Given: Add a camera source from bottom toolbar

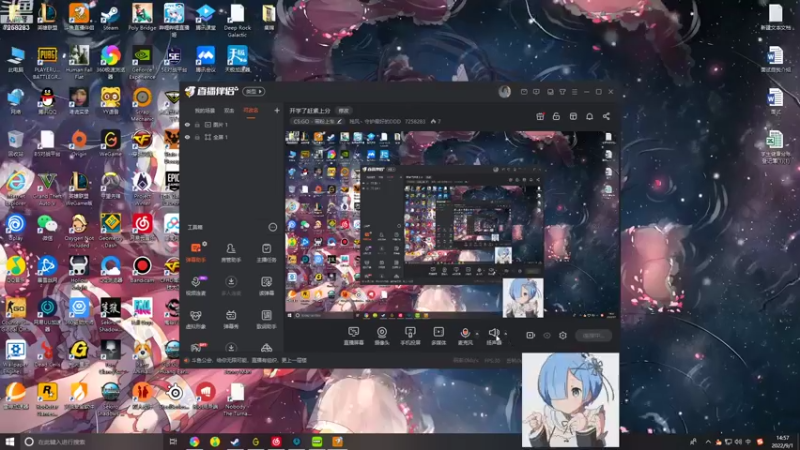Looking at the screenshot, I should click(382, 336).
